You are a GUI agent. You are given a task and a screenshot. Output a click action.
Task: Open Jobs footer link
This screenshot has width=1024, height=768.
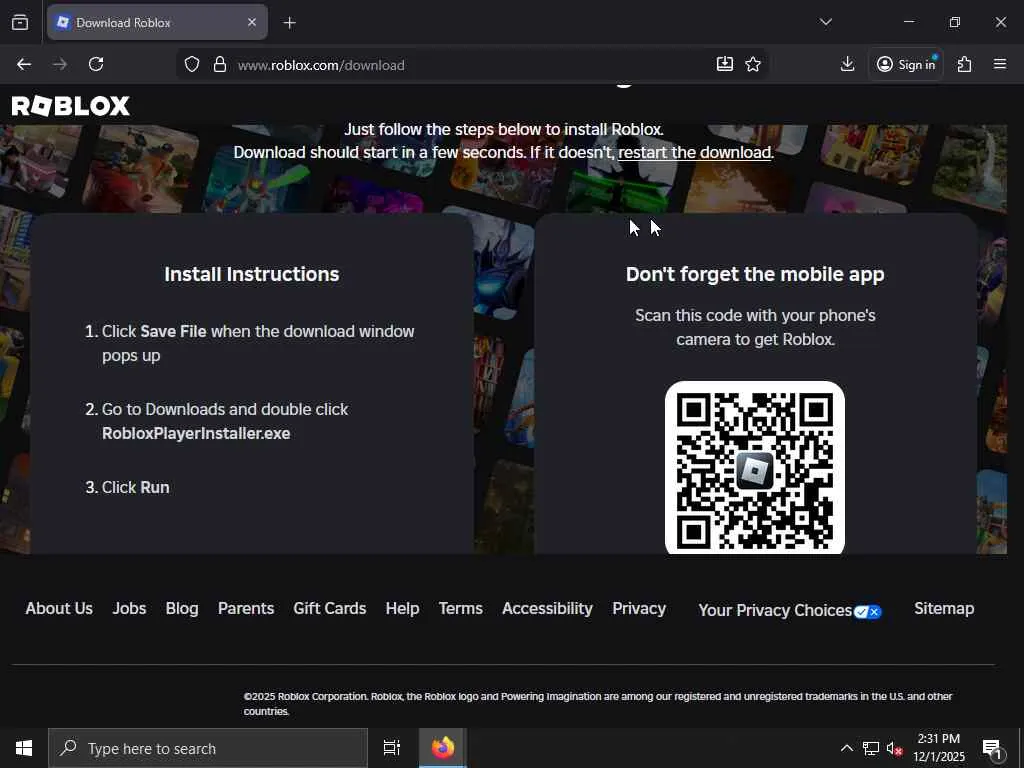pos(129,608)
